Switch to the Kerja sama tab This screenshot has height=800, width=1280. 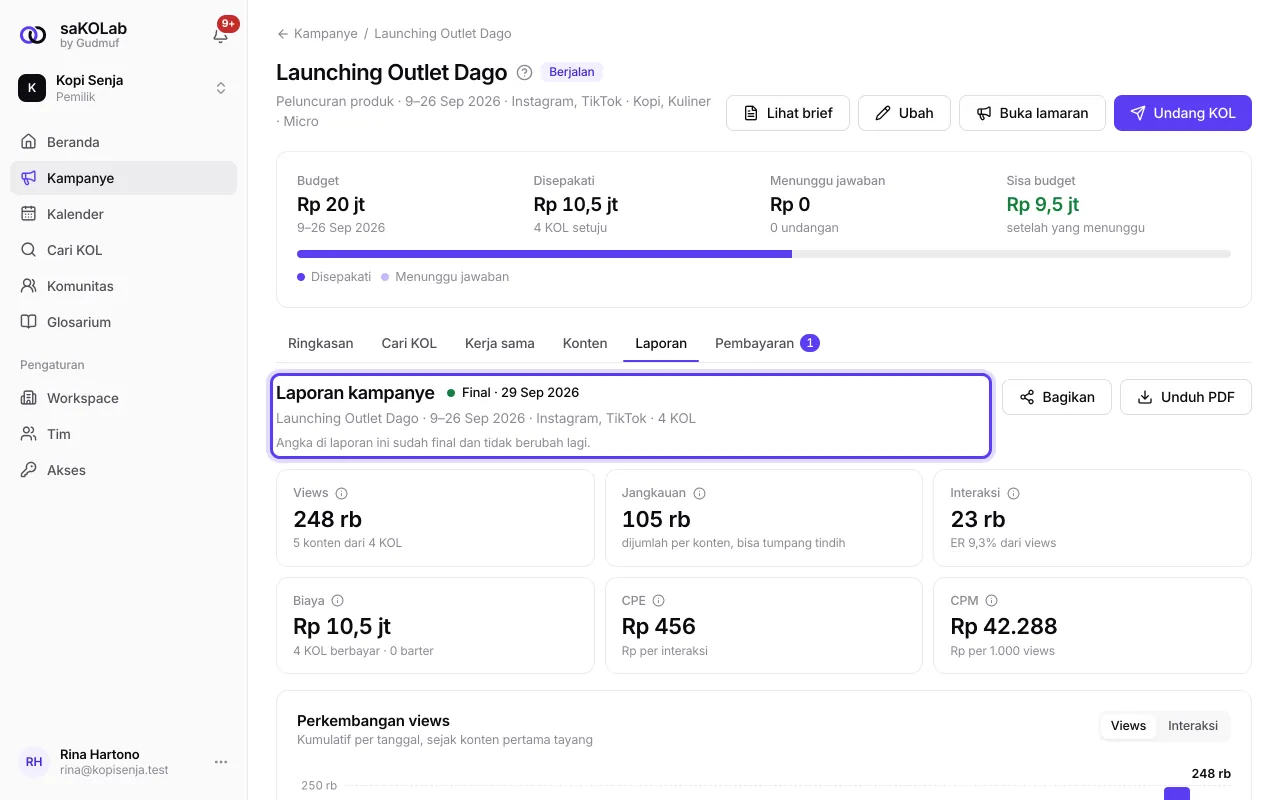tap(500, 343)
